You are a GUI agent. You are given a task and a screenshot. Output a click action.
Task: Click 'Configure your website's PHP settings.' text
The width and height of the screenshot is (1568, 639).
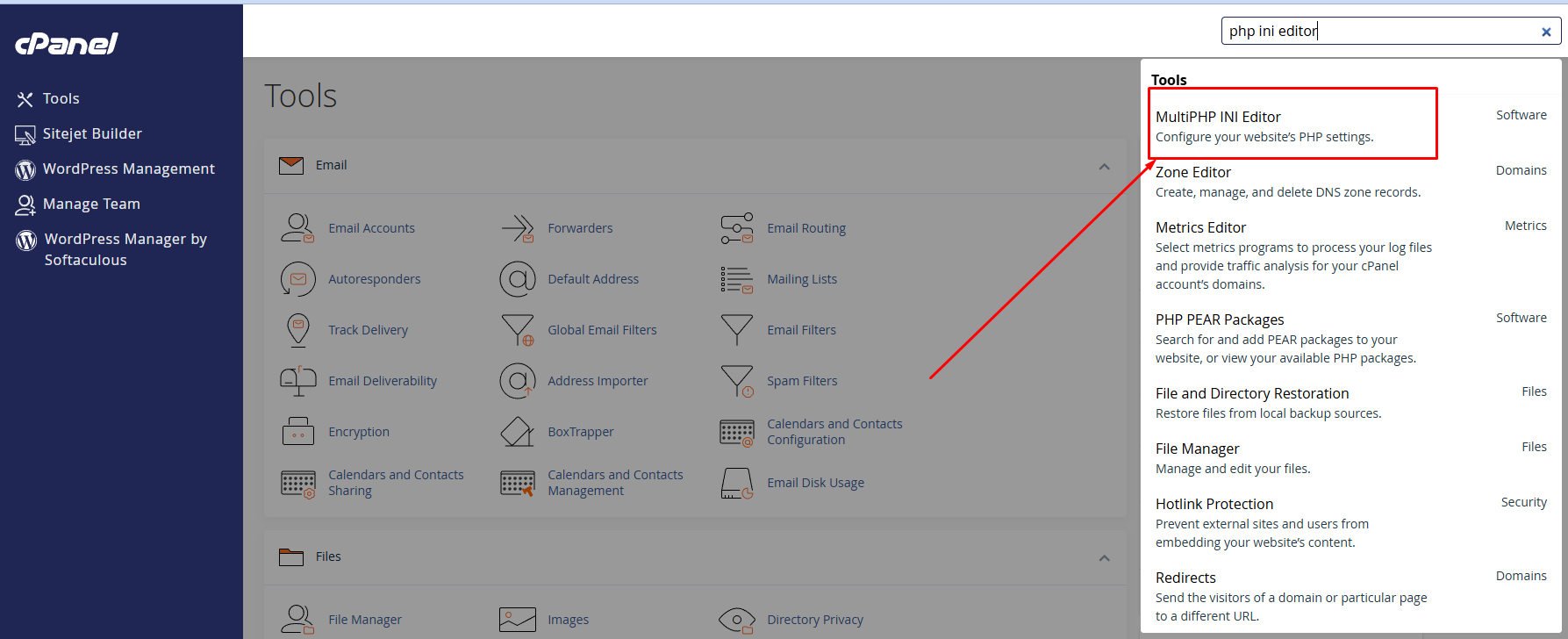point(1264,137)
